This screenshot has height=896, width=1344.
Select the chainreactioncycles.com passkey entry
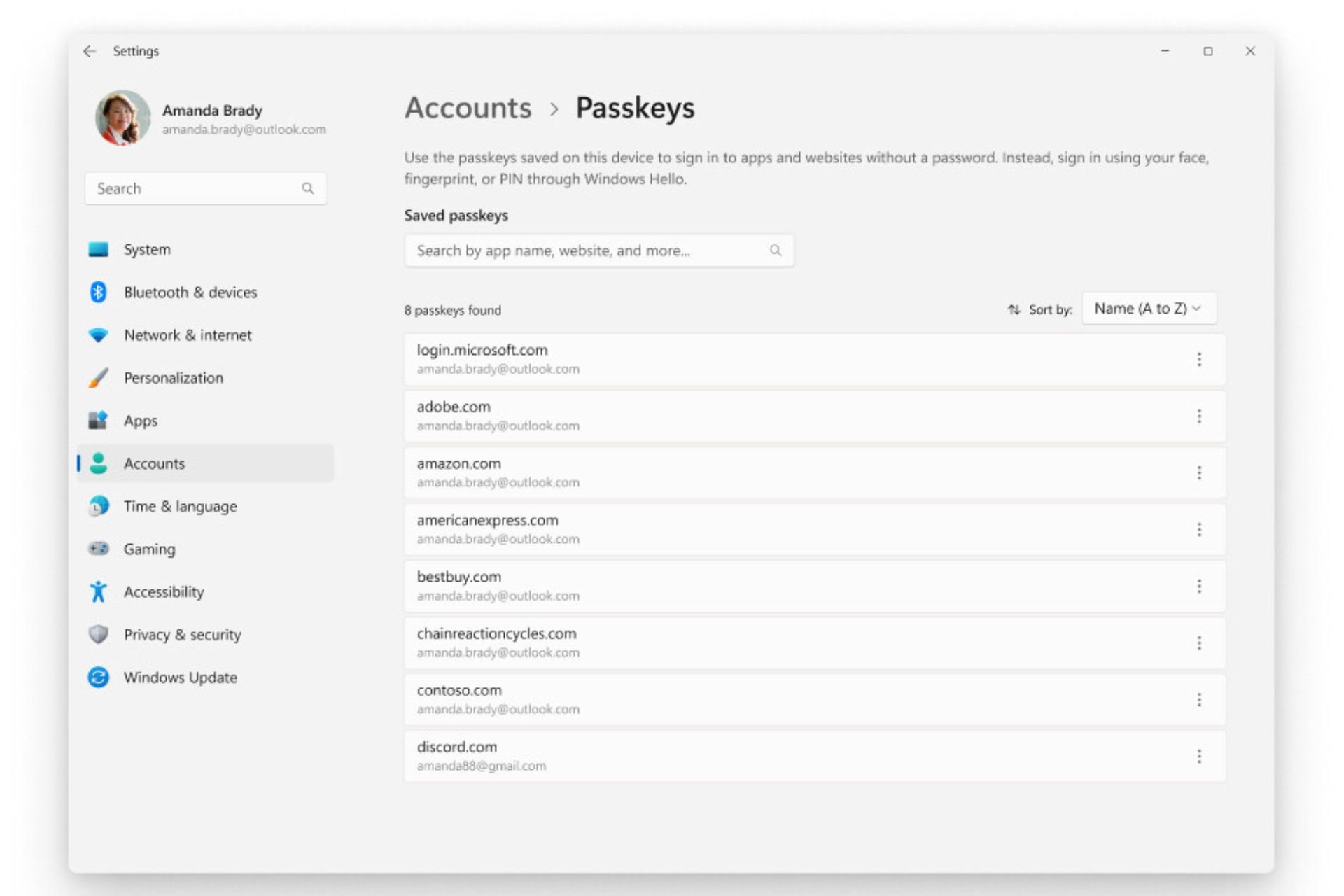point(815,643)
